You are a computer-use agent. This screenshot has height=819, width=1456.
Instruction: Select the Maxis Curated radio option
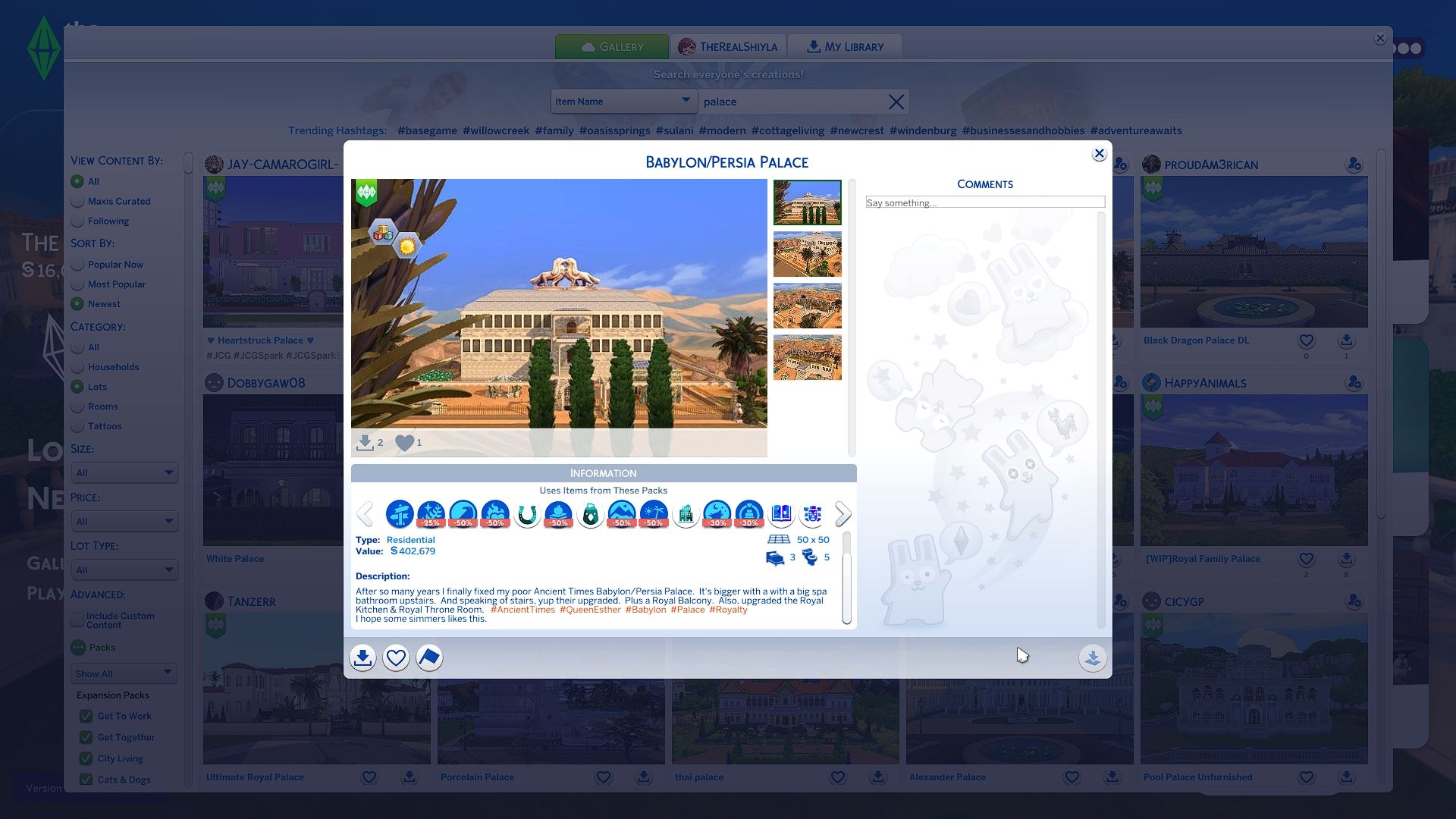[77, 201]
